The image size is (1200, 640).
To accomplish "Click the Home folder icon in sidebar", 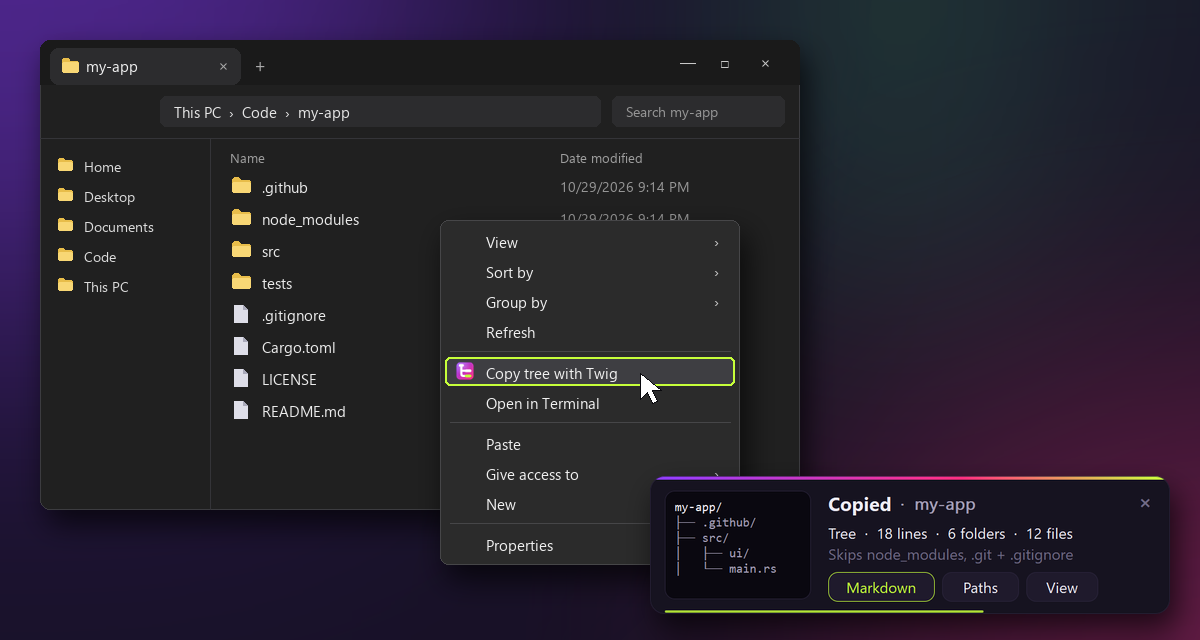I will [66, 166].
